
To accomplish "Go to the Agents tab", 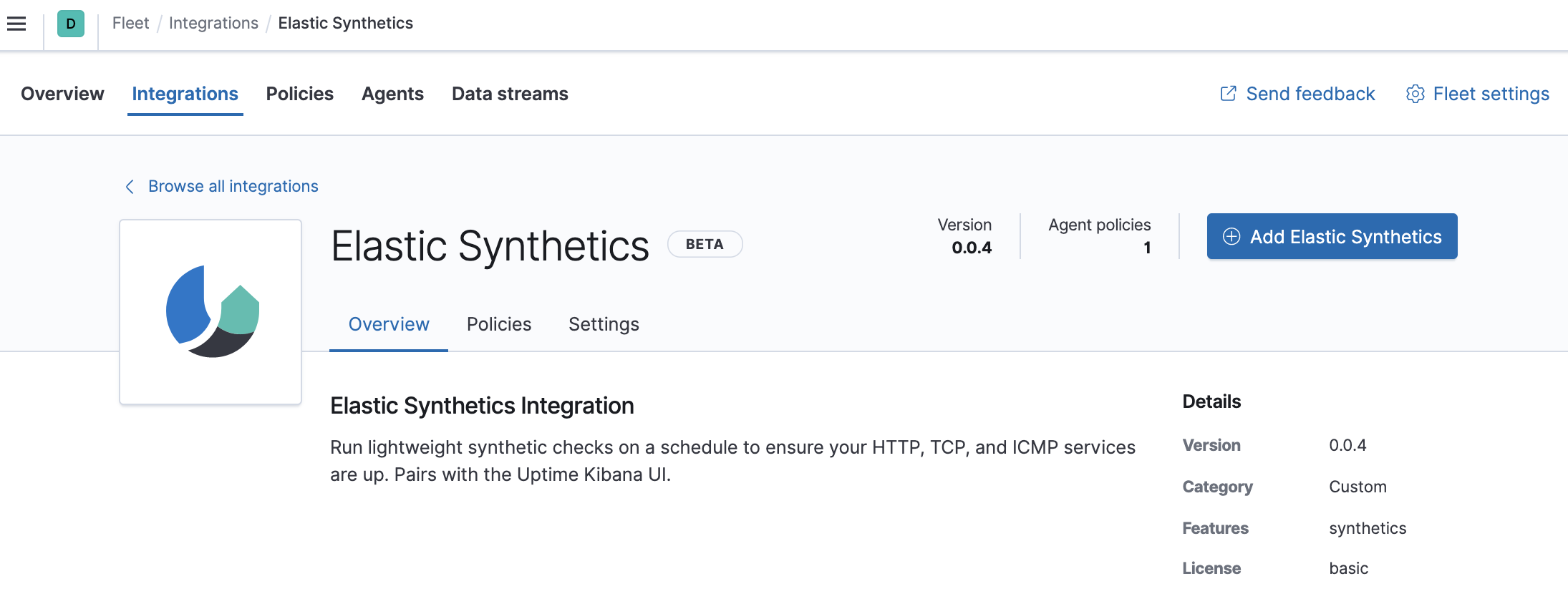I will [392, 94].
